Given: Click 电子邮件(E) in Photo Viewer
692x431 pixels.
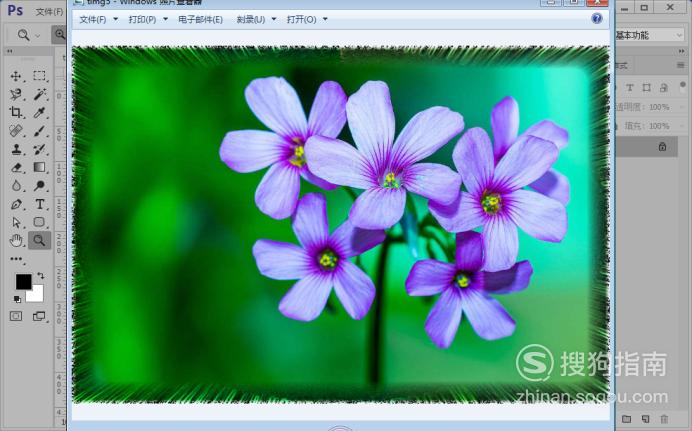Looking at the screenshot, I should (x=200, y=19).
